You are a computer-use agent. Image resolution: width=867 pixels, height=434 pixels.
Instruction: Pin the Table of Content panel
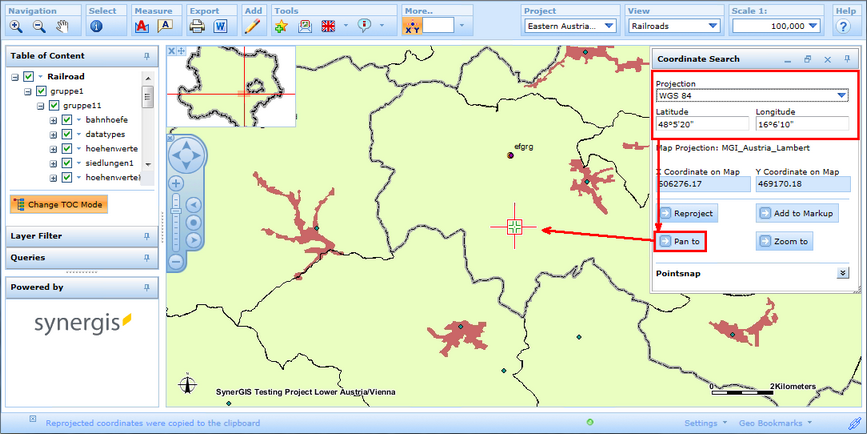click(147, 56)
